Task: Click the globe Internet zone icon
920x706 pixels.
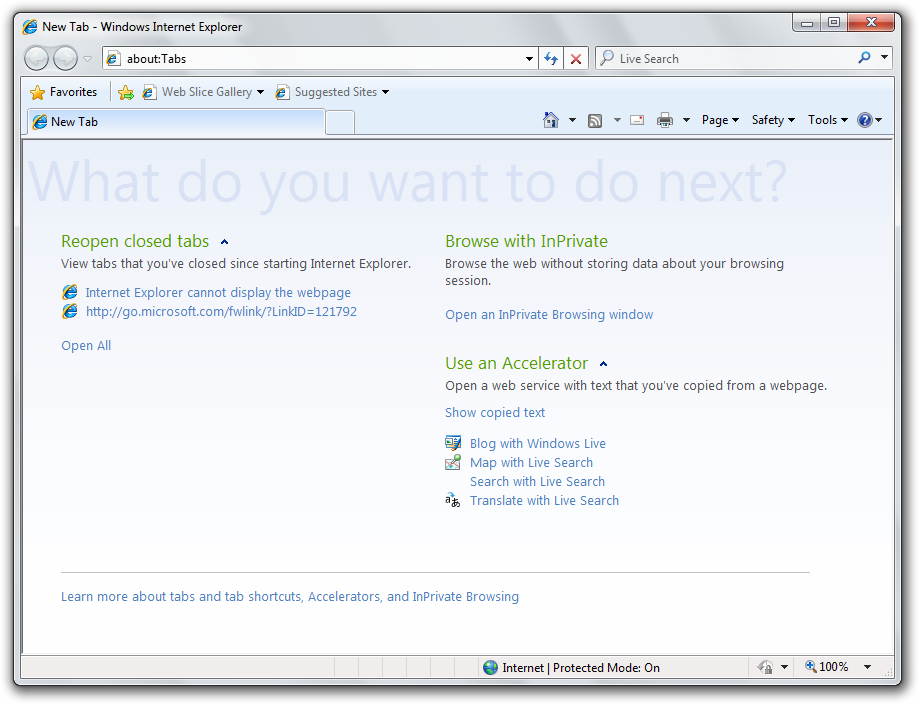Action: coord(491,668)
